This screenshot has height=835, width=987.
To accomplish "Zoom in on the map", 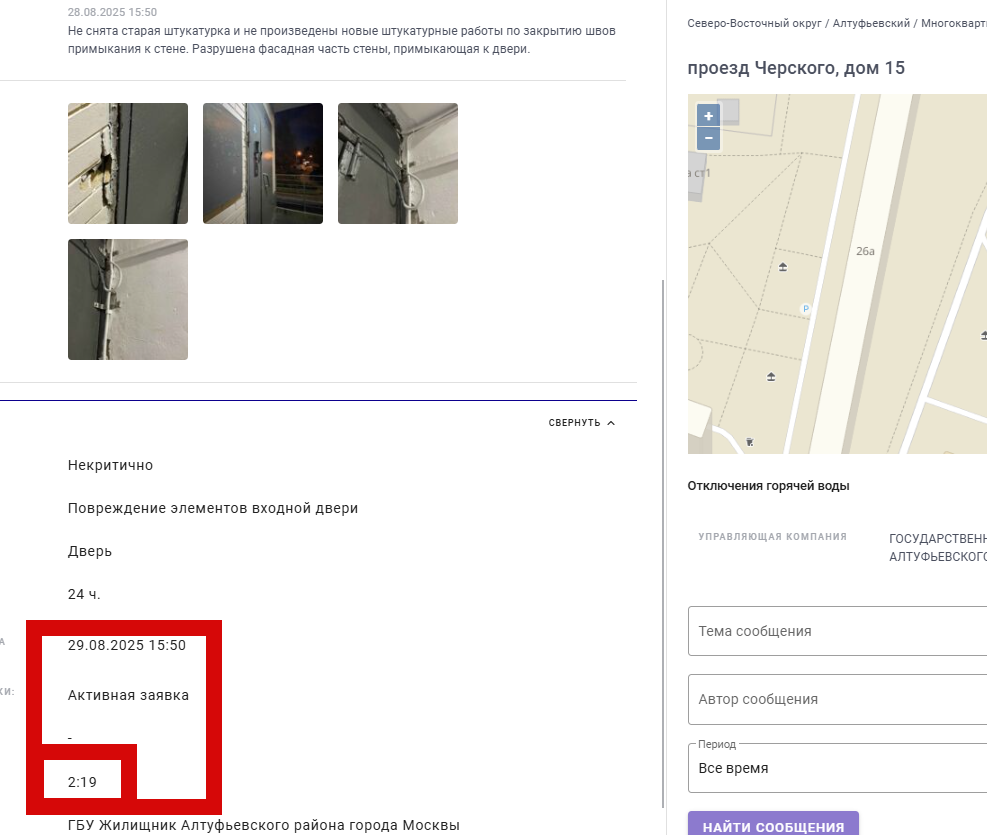I will pyautogui.click(x=708, y=116).
